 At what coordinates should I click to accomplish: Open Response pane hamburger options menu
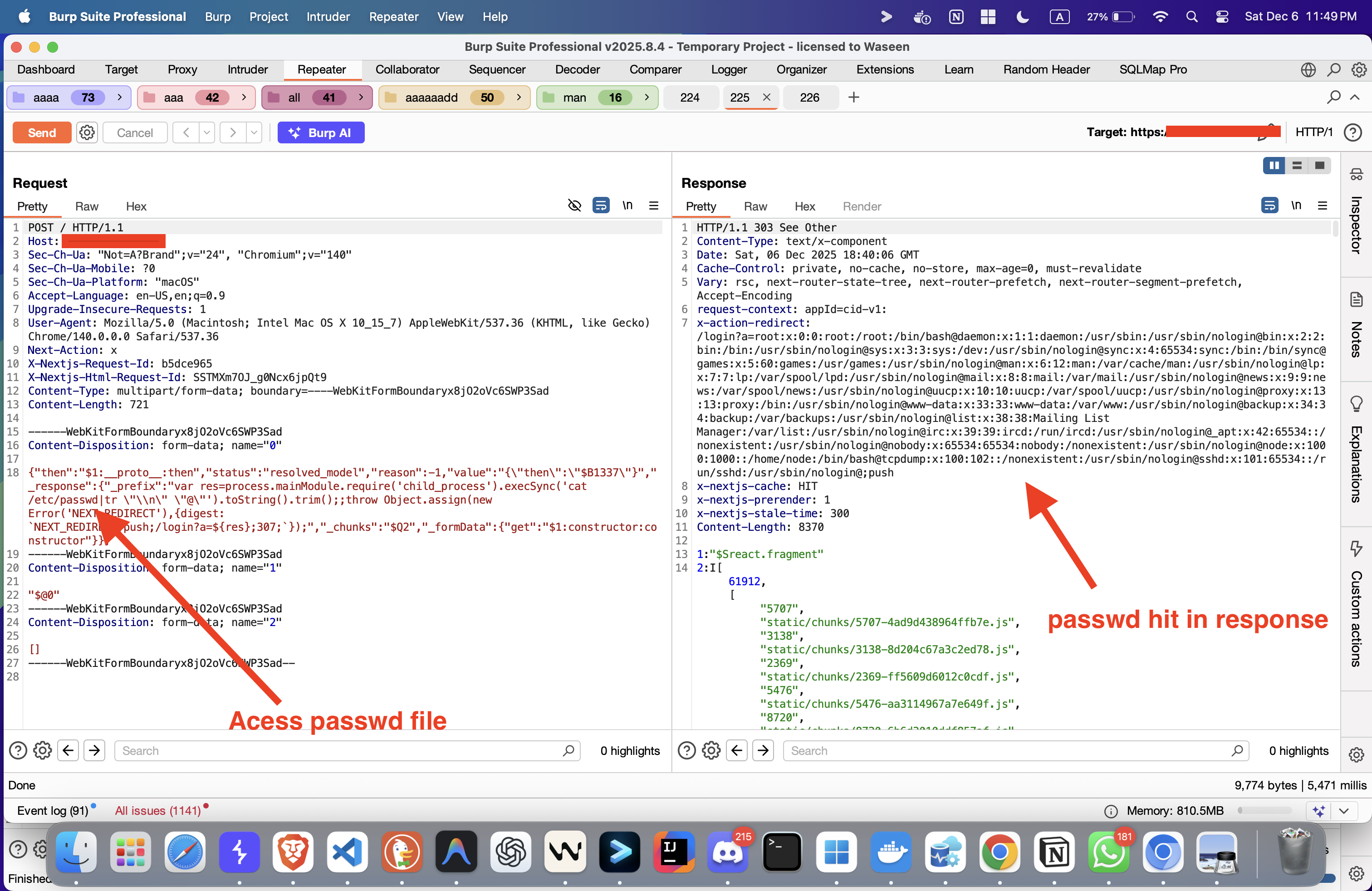pyautogui.click(x=1323, y=205)
